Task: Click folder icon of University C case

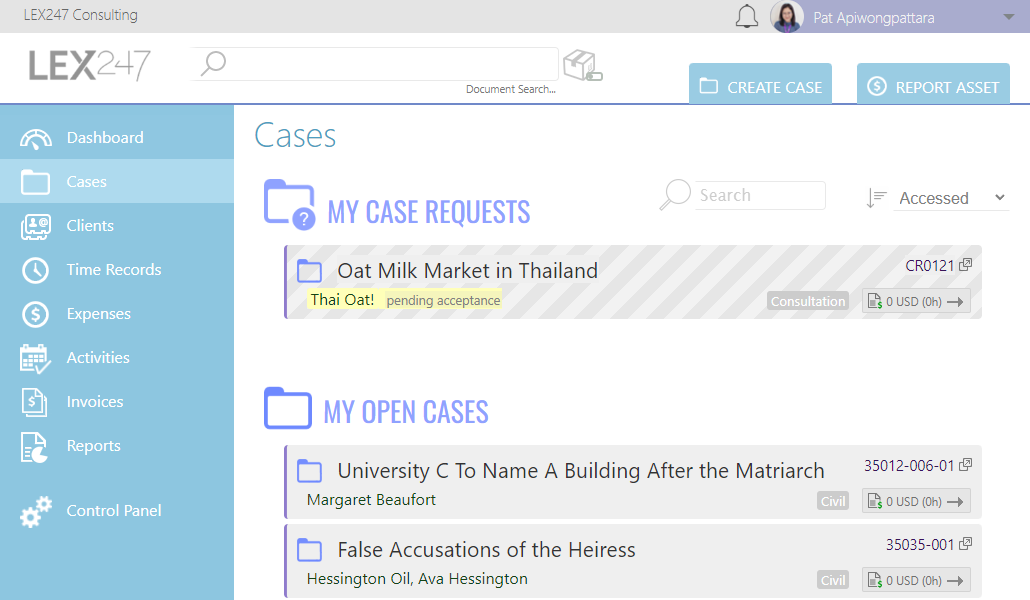Action: pos(309,471)
